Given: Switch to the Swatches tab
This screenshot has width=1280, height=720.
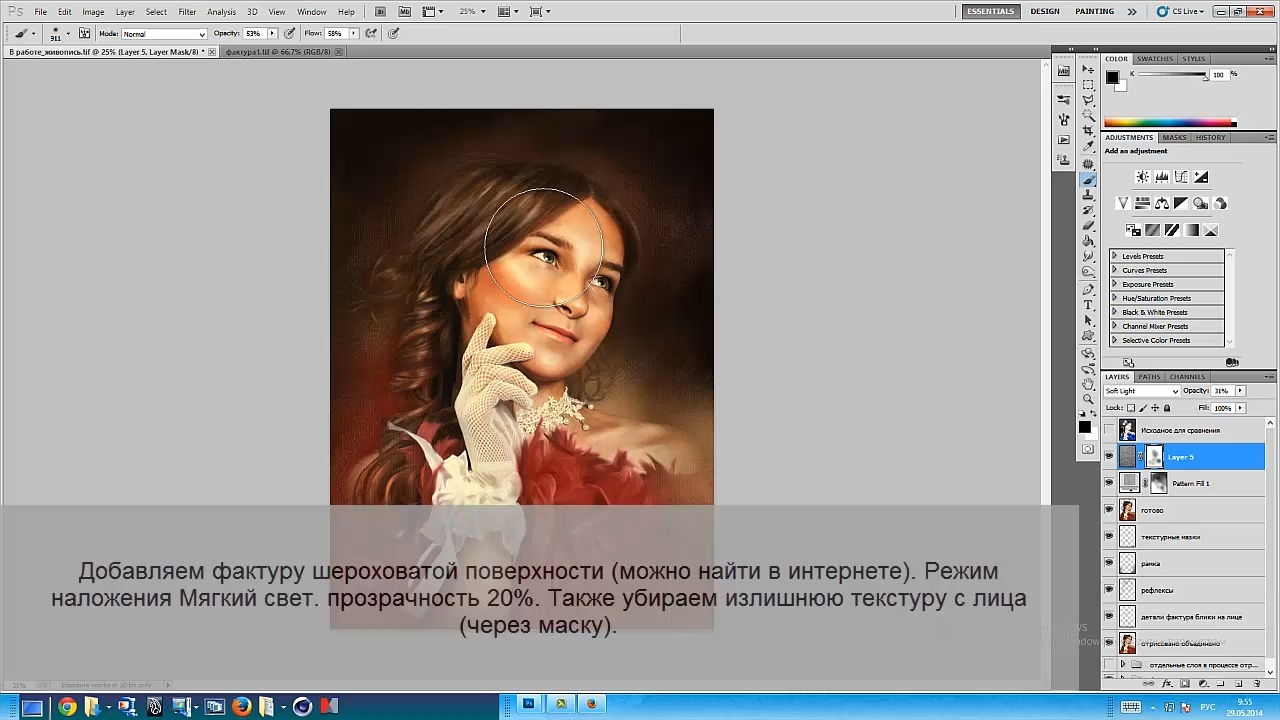Looking at the screenshot, I should [1155, 59].
